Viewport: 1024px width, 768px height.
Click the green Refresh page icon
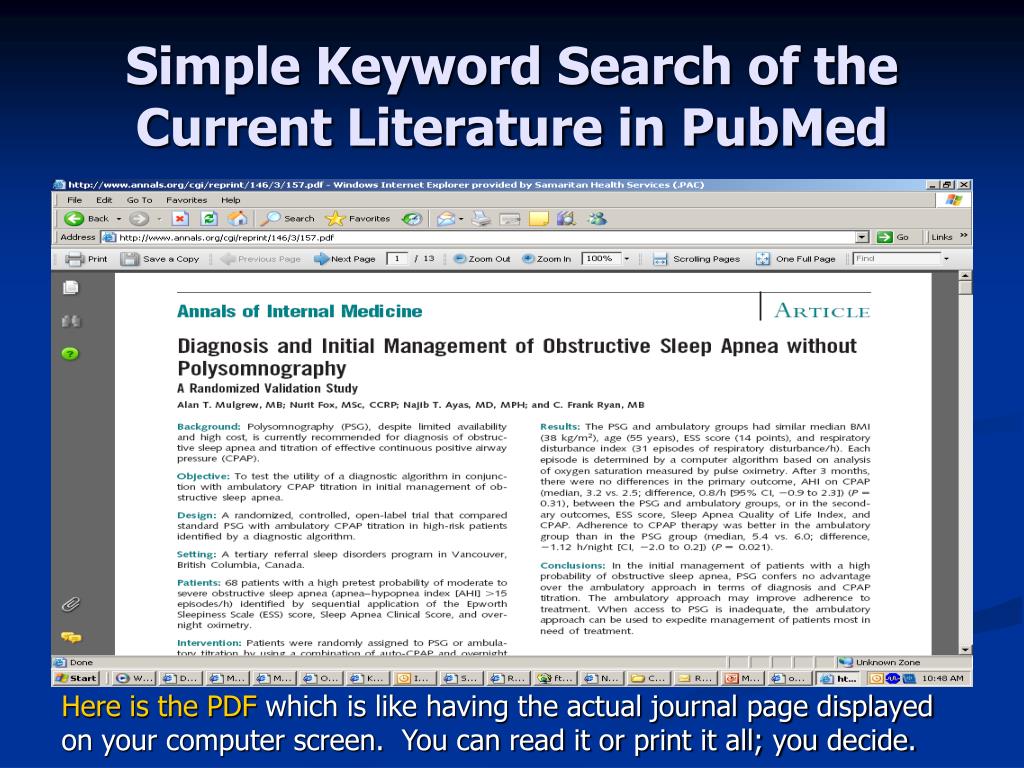pyautogui.click(x=209, y=219)
